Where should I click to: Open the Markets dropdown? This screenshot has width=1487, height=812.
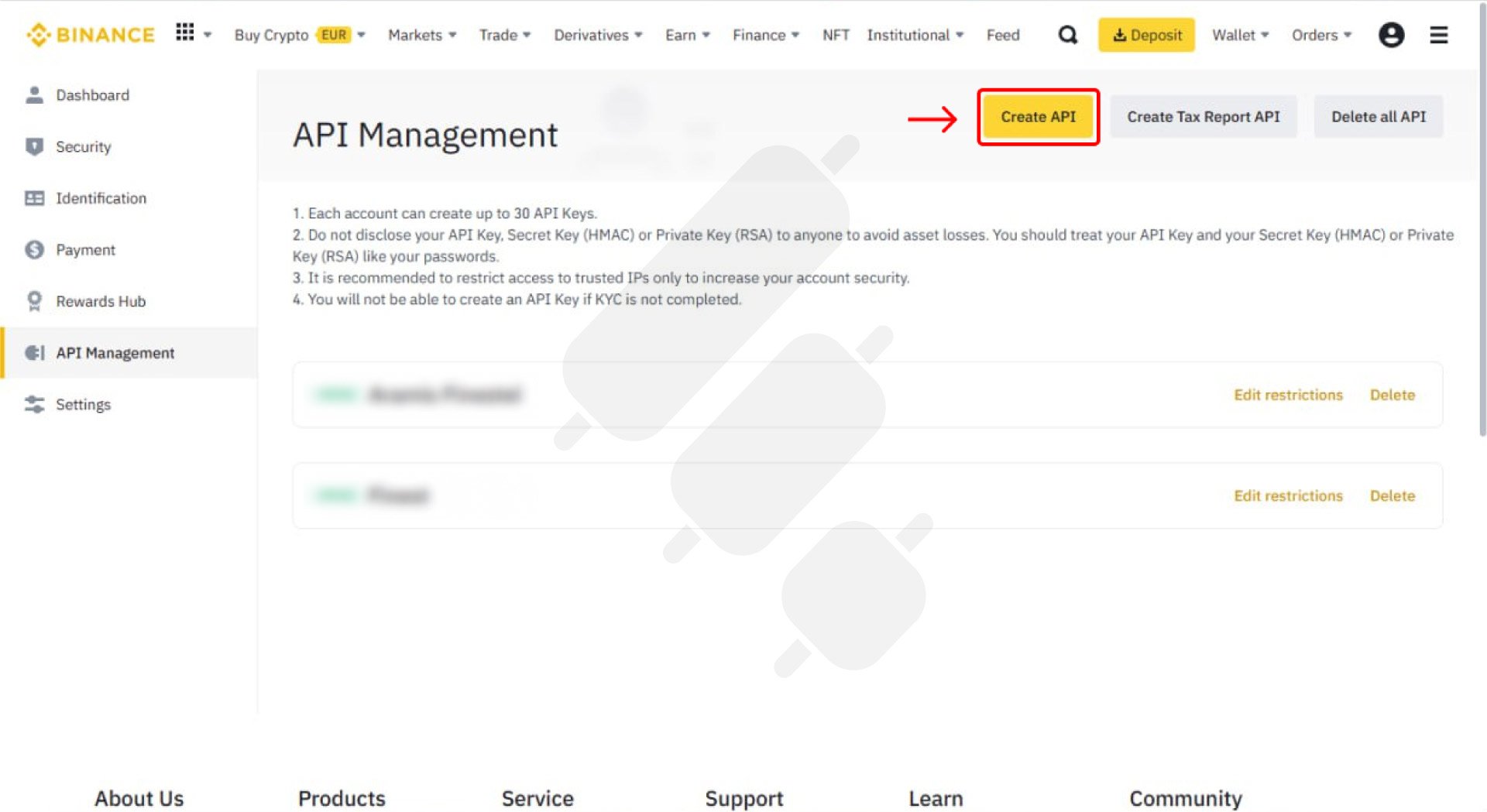(422, 35)
